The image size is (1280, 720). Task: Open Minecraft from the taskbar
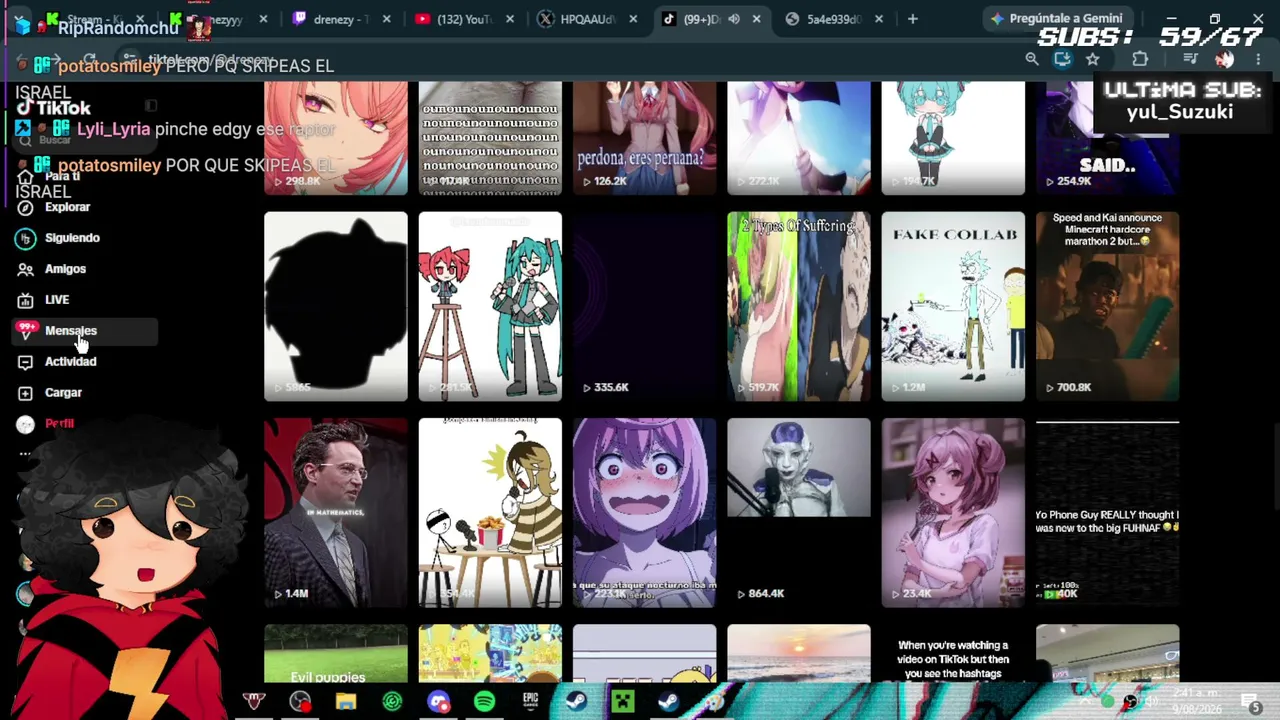(622, 702)
